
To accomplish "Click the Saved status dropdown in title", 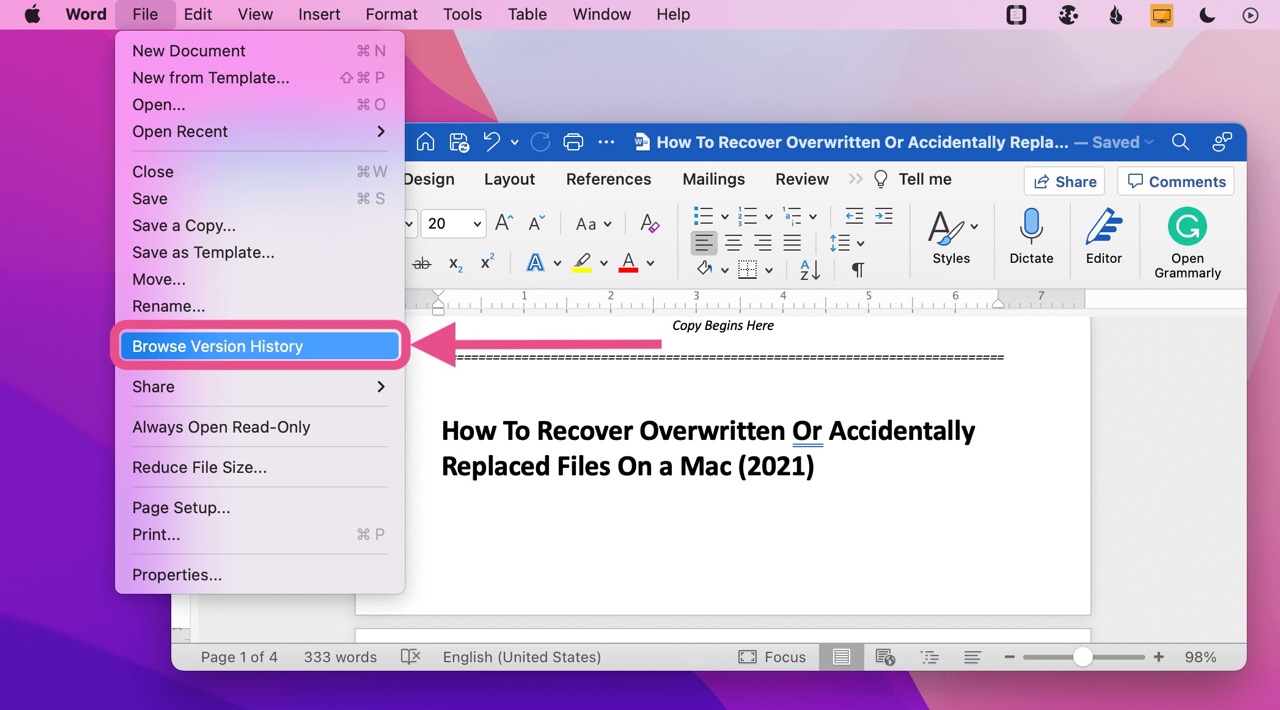I will coord(1123,142).
